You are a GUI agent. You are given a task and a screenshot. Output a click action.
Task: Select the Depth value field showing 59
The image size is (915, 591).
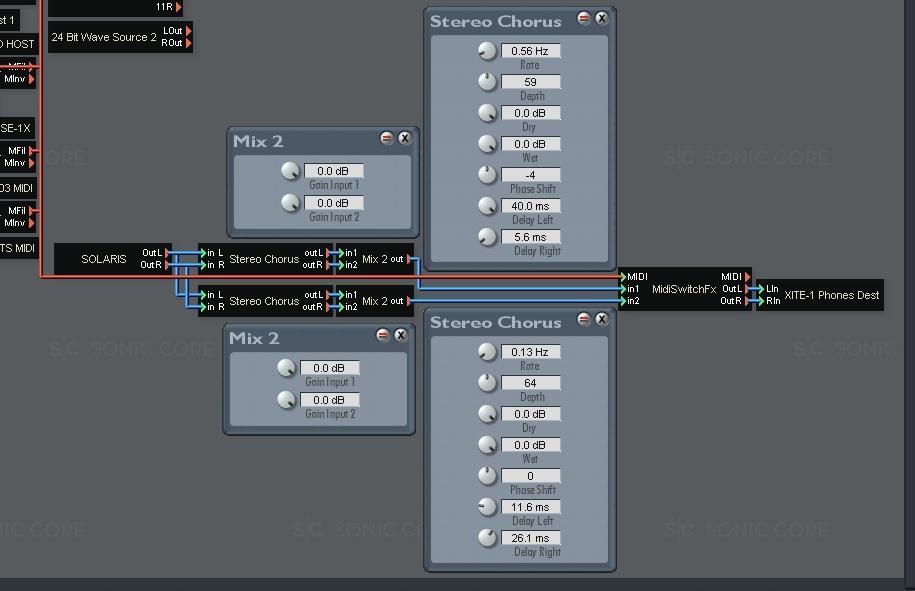coord(530,82)
